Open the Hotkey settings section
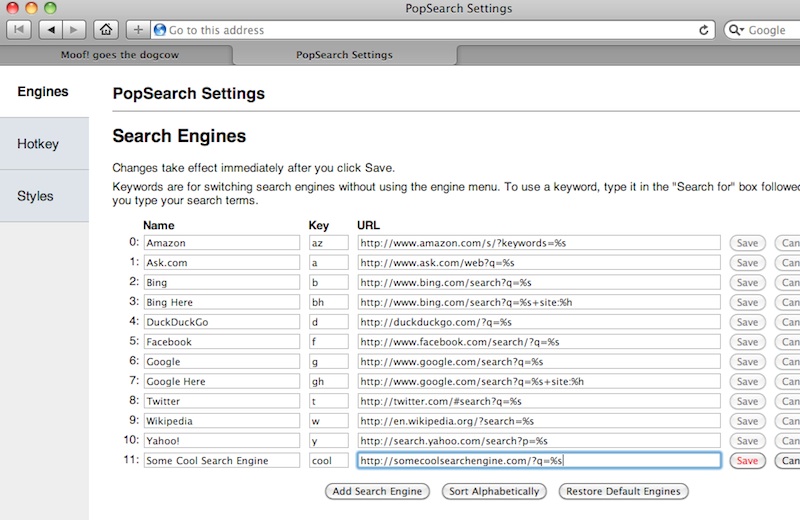 coord(44,144)
